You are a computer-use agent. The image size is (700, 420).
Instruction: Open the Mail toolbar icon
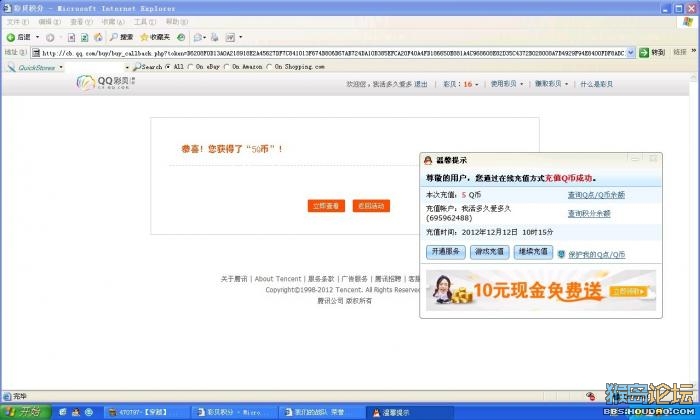(x=198, y=37)
